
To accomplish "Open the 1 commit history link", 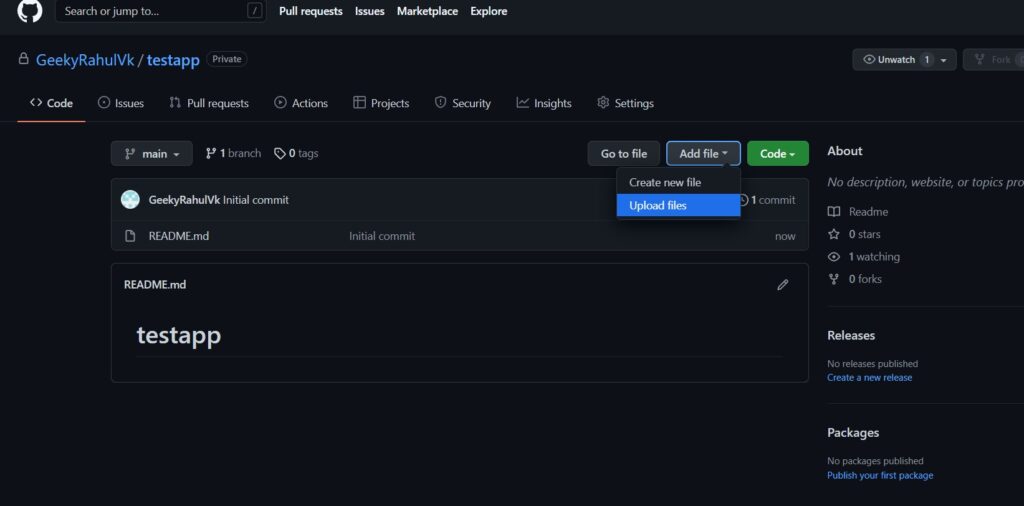I will [x=767, y=200].
